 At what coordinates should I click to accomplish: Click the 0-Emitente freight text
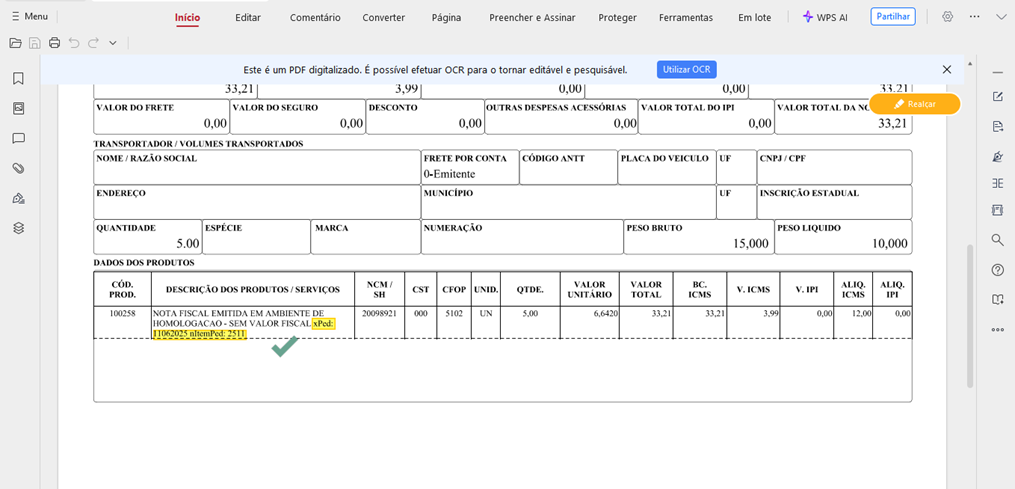coord(449,174)
